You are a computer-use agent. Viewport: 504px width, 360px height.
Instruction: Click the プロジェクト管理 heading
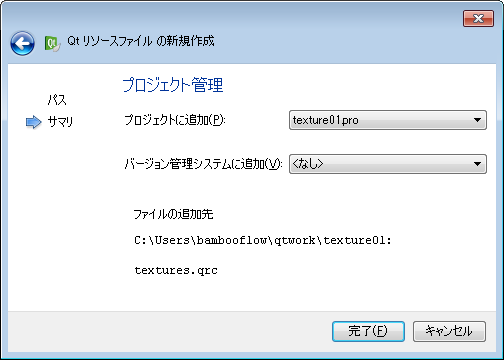pos(173,85)
